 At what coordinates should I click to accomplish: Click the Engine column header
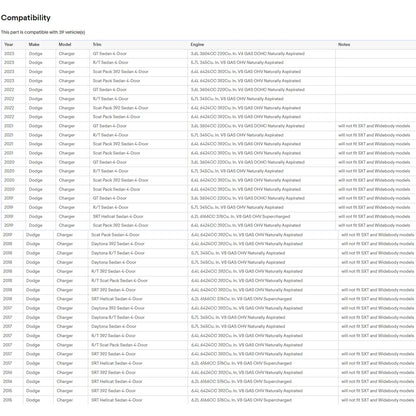coord(197,44)
